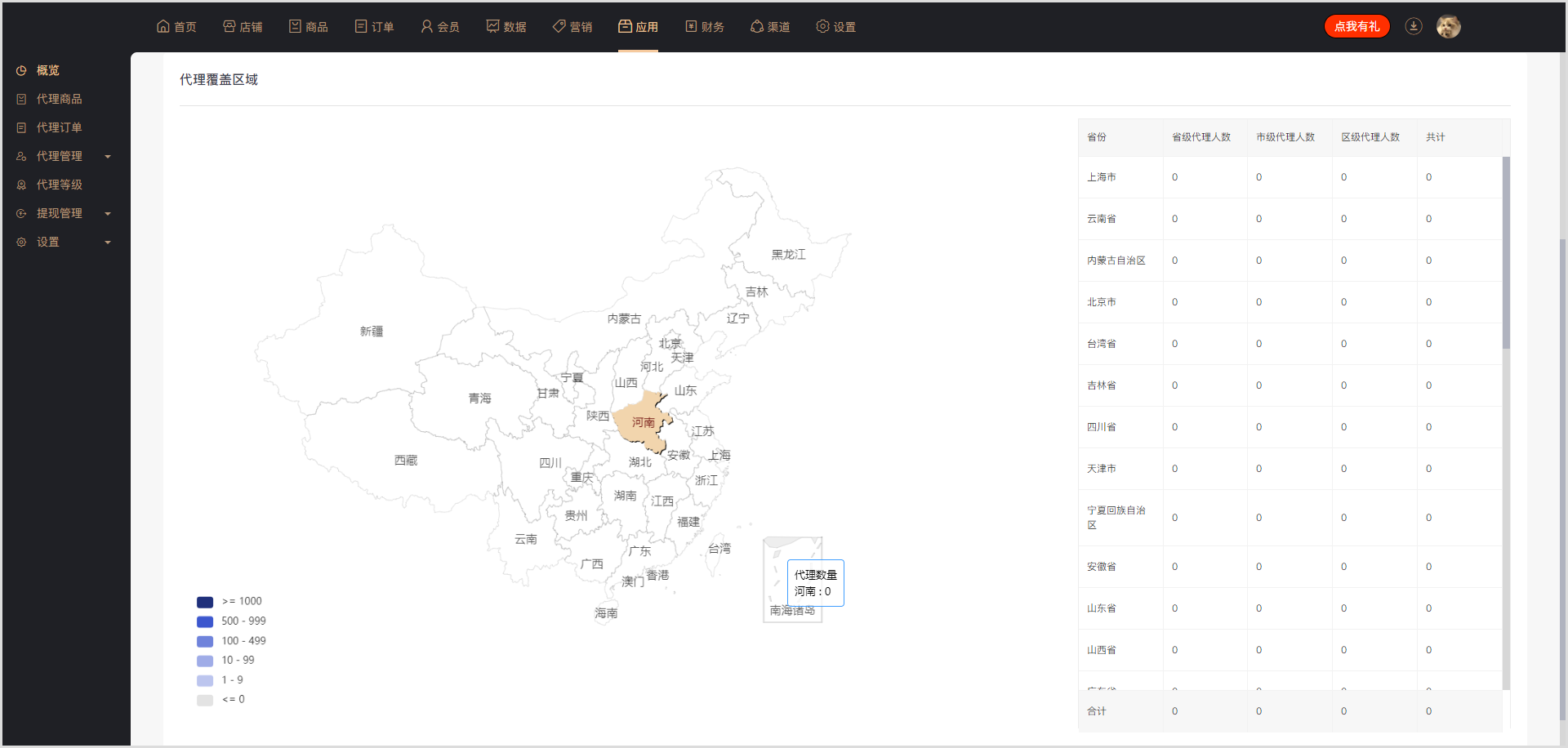Click the 代理等级 sidebar icon
1568x748 pixels.
point(21,185)
